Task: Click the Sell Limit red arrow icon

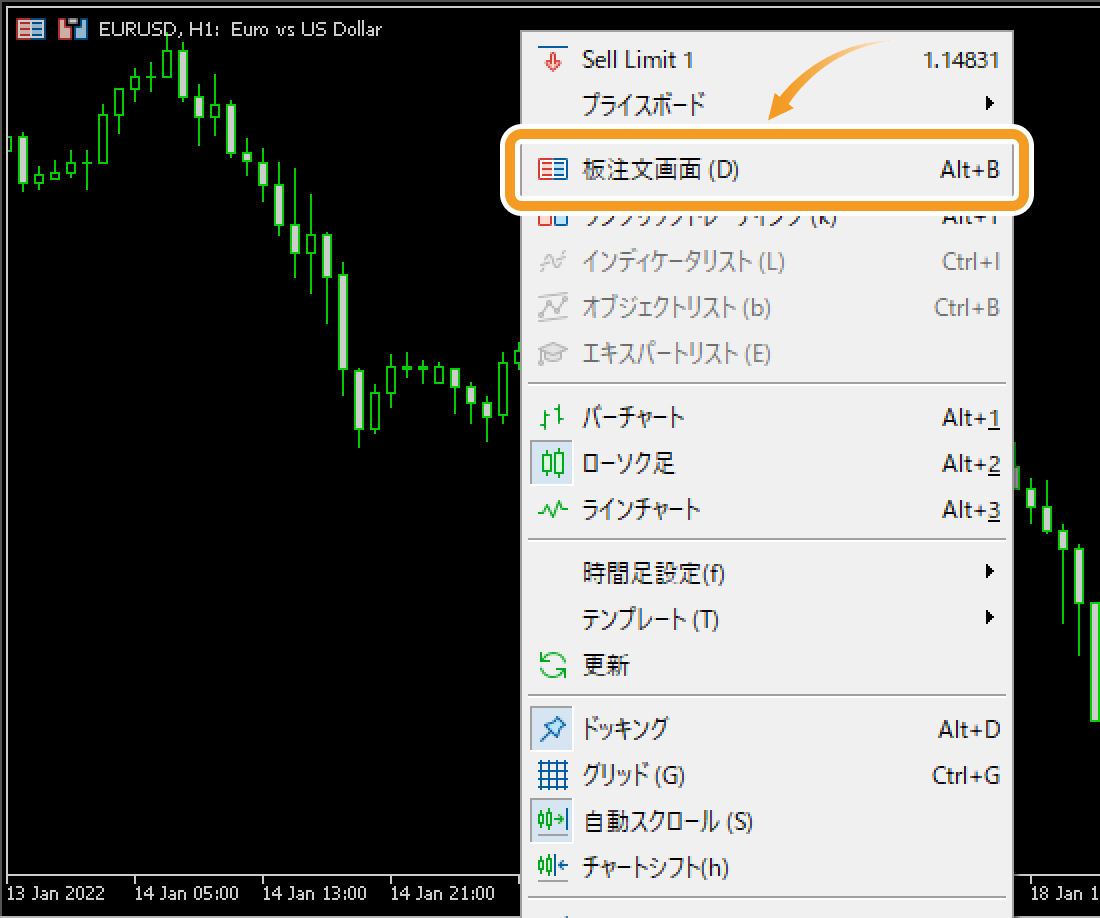Action: [553, 60]
